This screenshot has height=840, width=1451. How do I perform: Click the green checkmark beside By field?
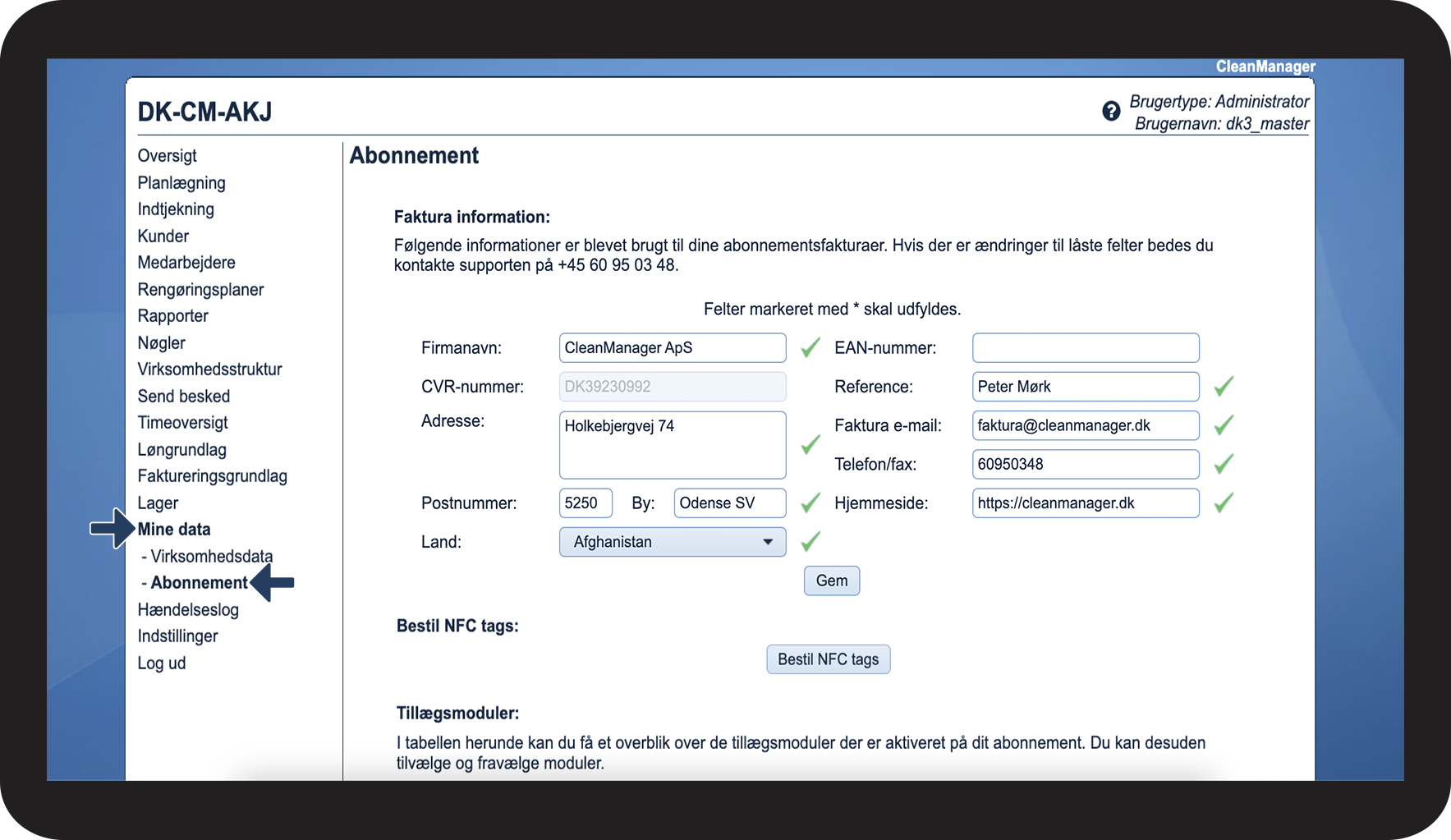click(810, 503)
